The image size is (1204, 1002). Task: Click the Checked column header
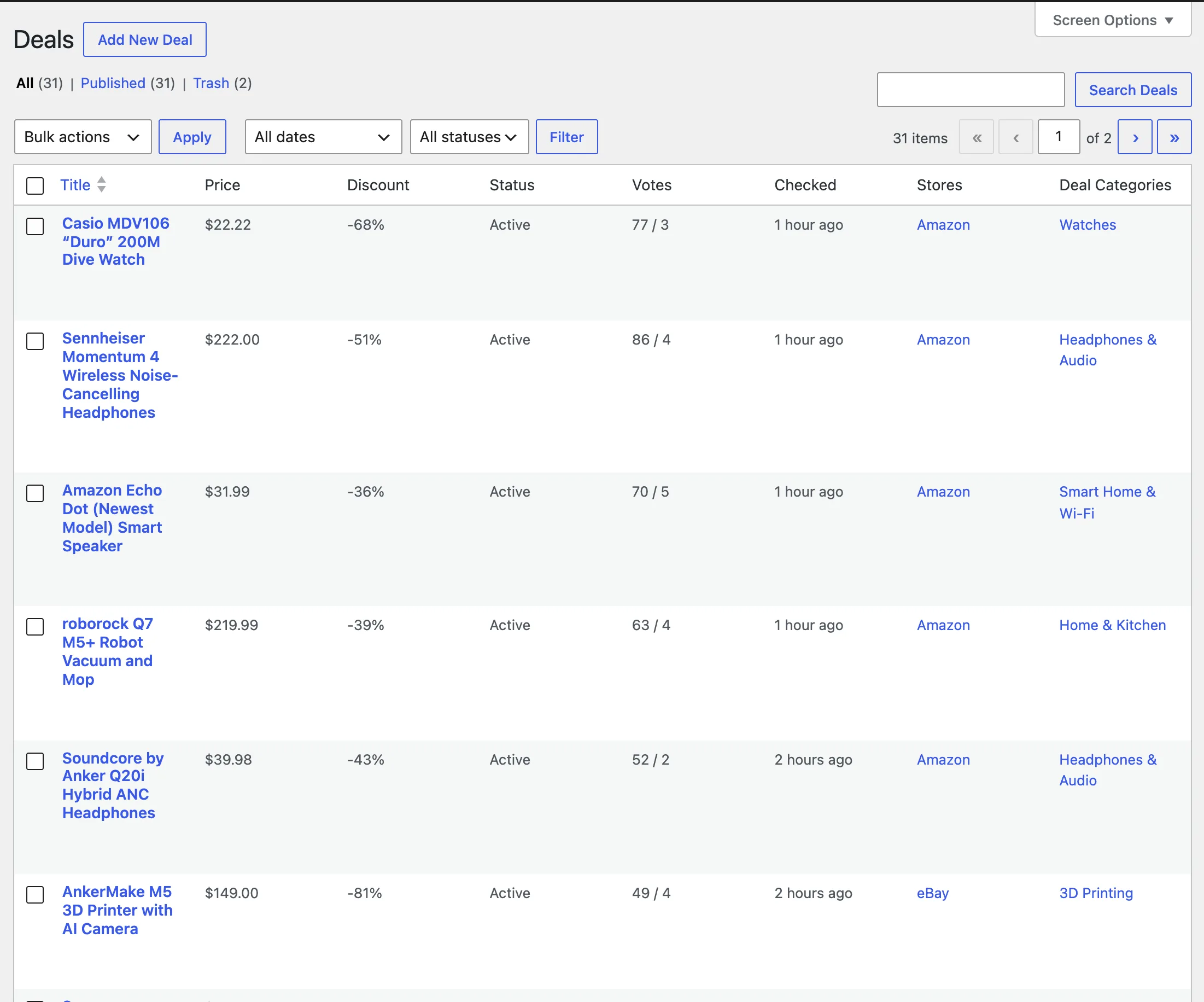pyautogui.click(x=804, y=185)
